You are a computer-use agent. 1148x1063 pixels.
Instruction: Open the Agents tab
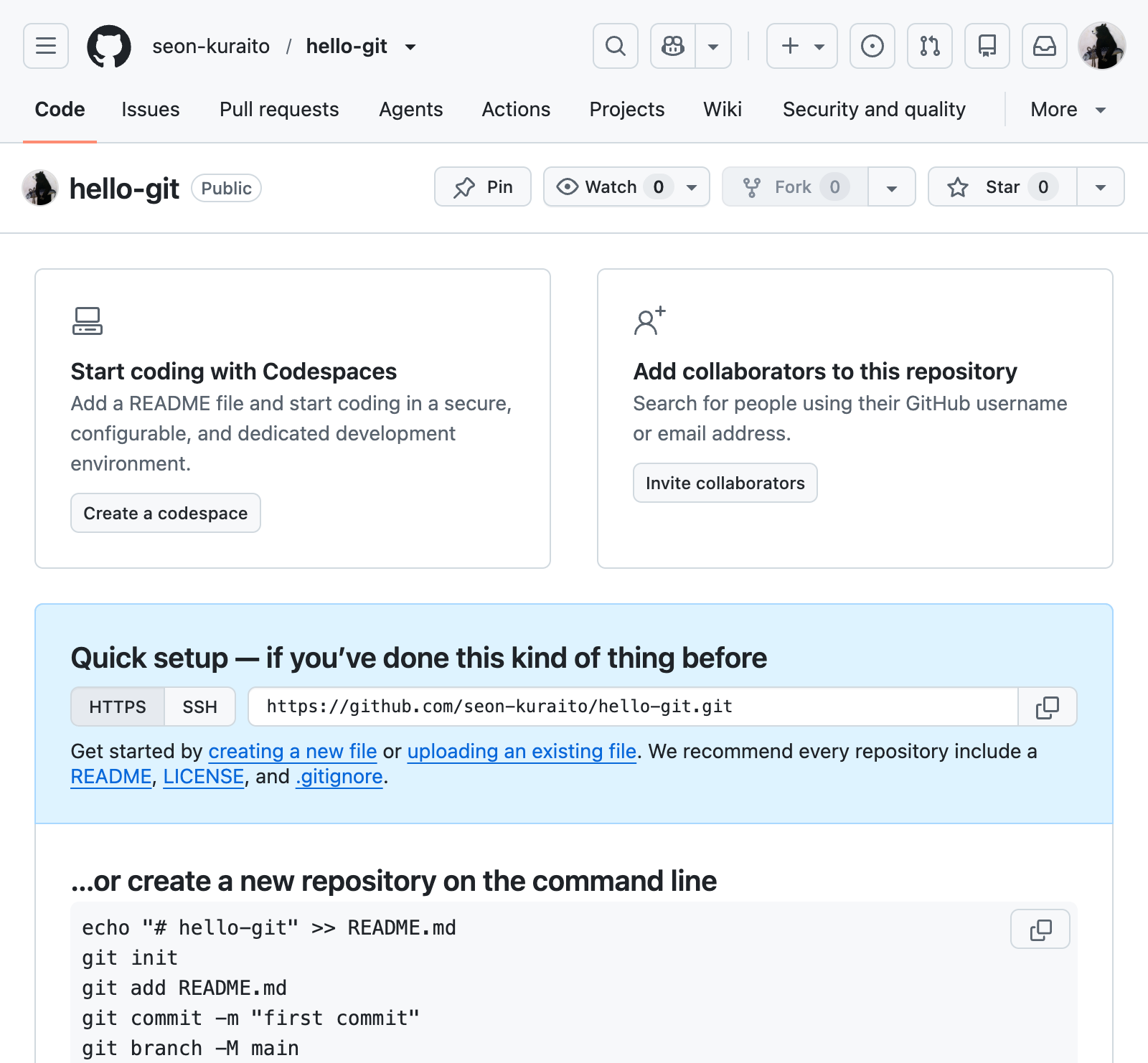pos(411,109)
